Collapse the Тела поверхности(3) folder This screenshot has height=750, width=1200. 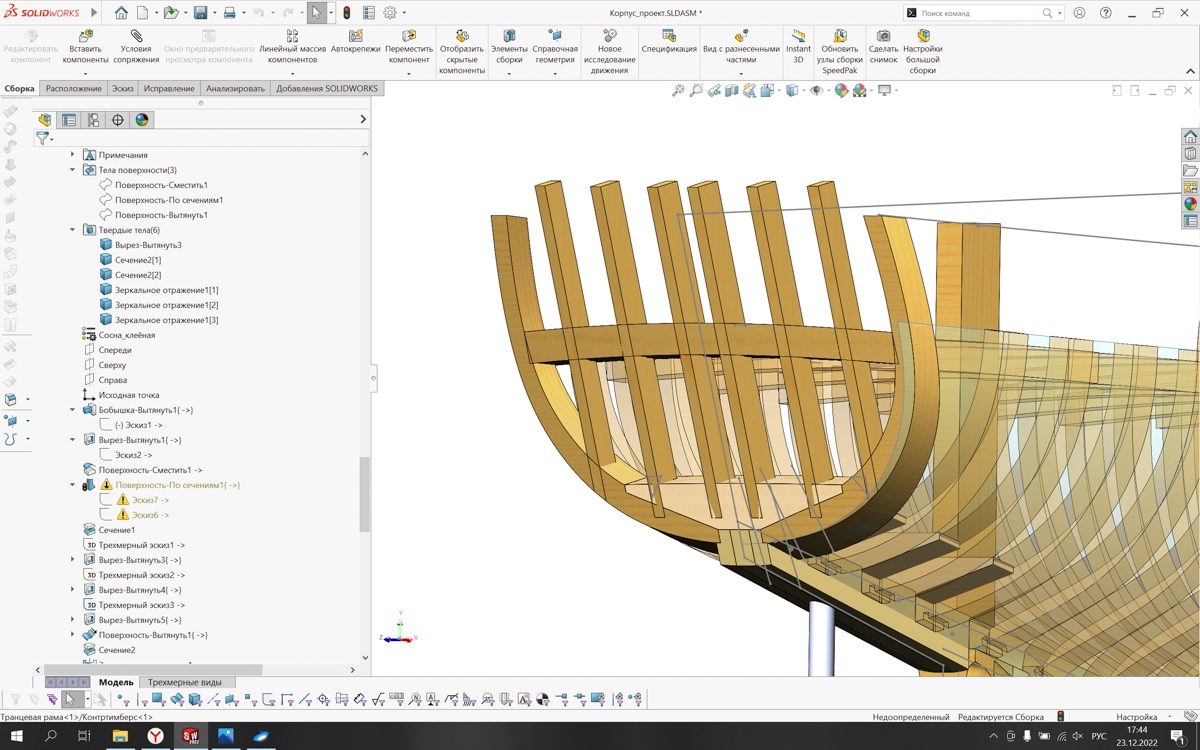[x=73, y=170]
